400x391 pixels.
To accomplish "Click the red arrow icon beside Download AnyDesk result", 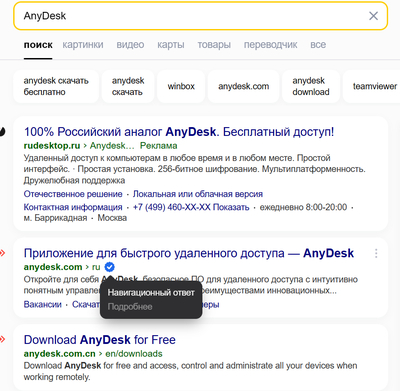I will point(2,340).
